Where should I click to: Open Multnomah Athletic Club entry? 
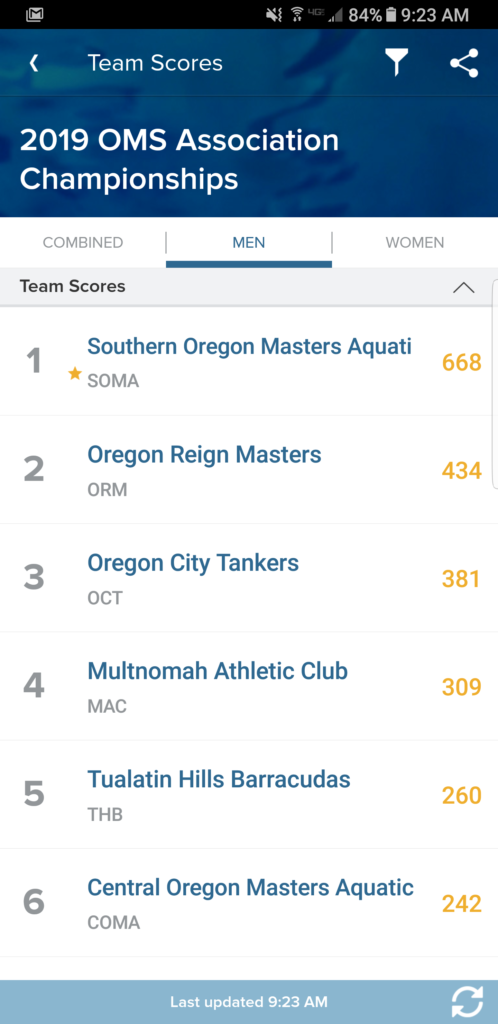coord(249,686)
